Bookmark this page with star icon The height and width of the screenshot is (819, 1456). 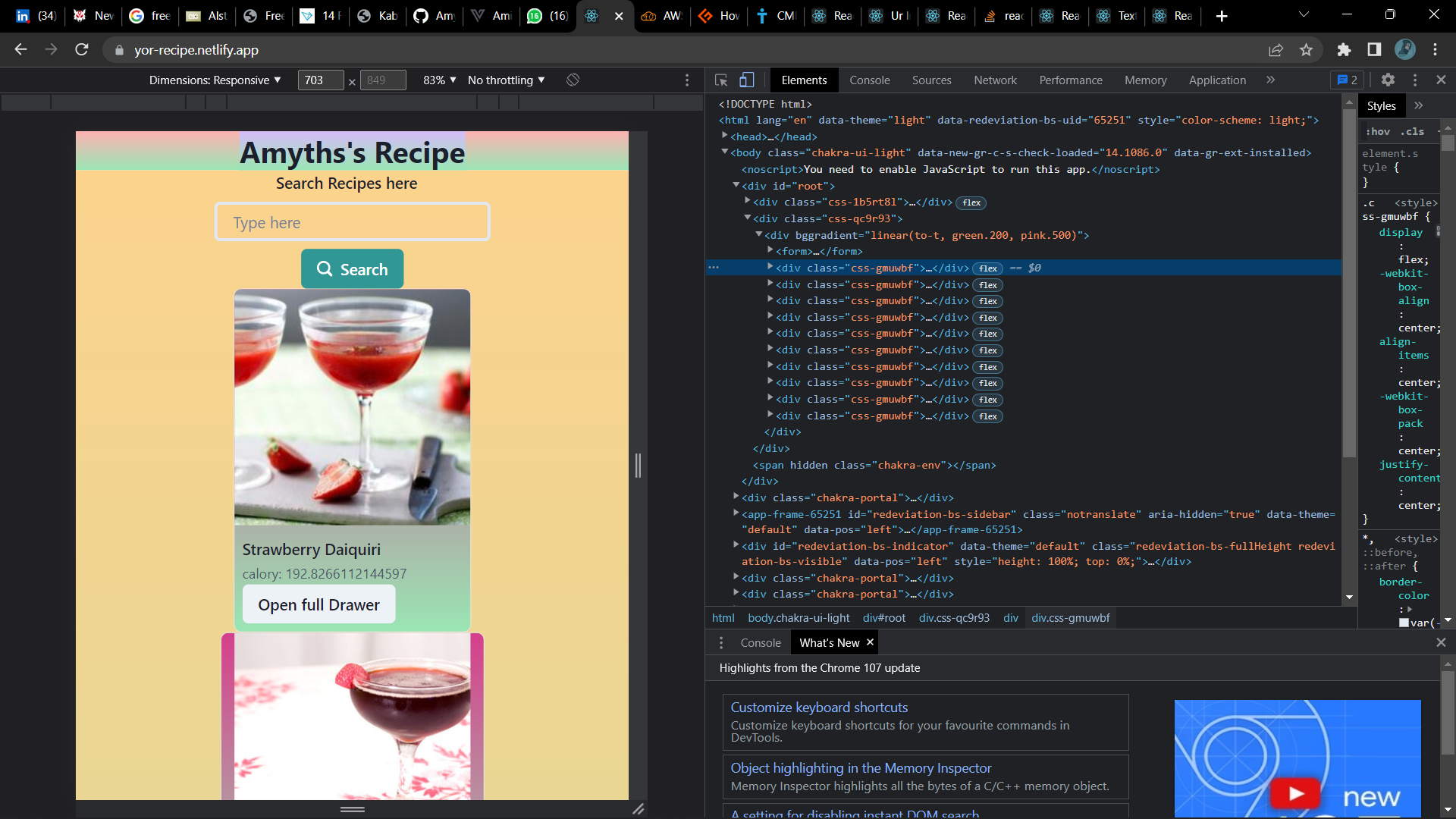[x=1306, y=50]
